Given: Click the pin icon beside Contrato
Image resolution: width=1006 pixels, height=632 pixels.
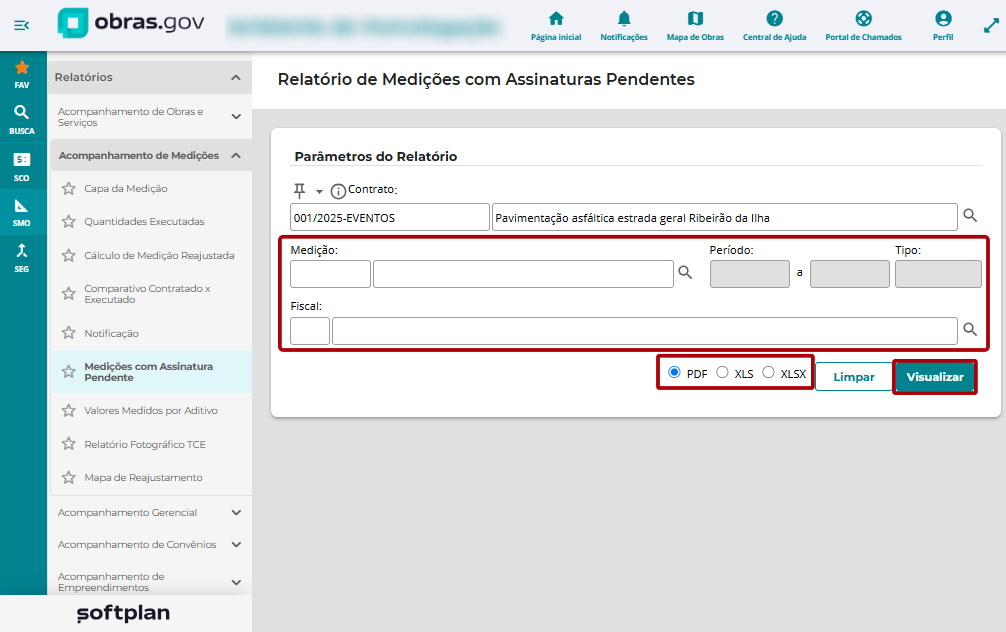Looking at the screenshot, I should click(x=299, y=191).
